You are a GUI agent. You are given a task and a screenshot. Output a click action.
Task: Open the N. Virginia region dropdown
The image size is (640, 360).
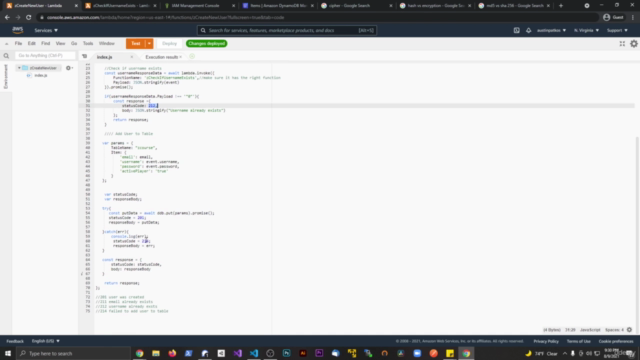coord(587,30)
